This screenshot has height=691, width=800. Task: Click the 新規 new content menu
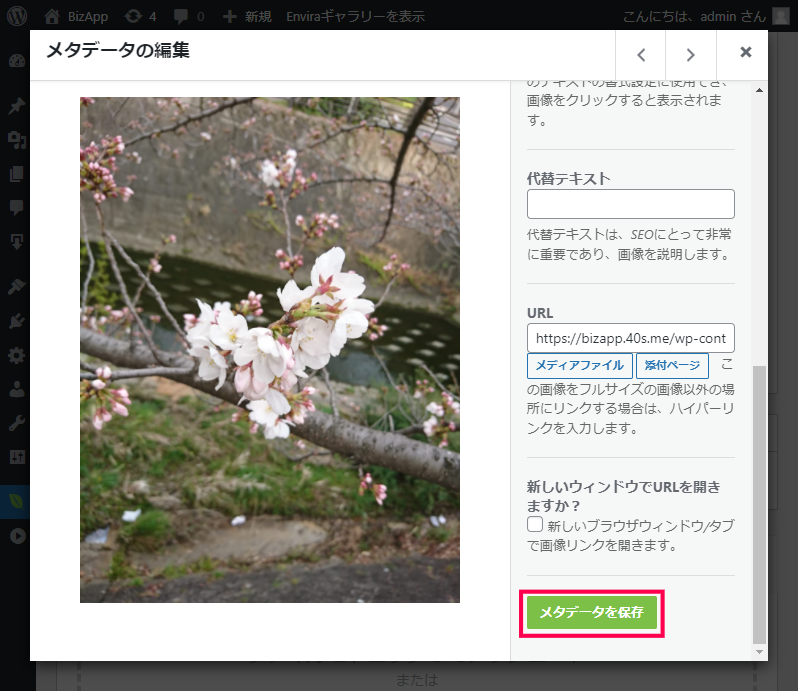tap(247, 16)
